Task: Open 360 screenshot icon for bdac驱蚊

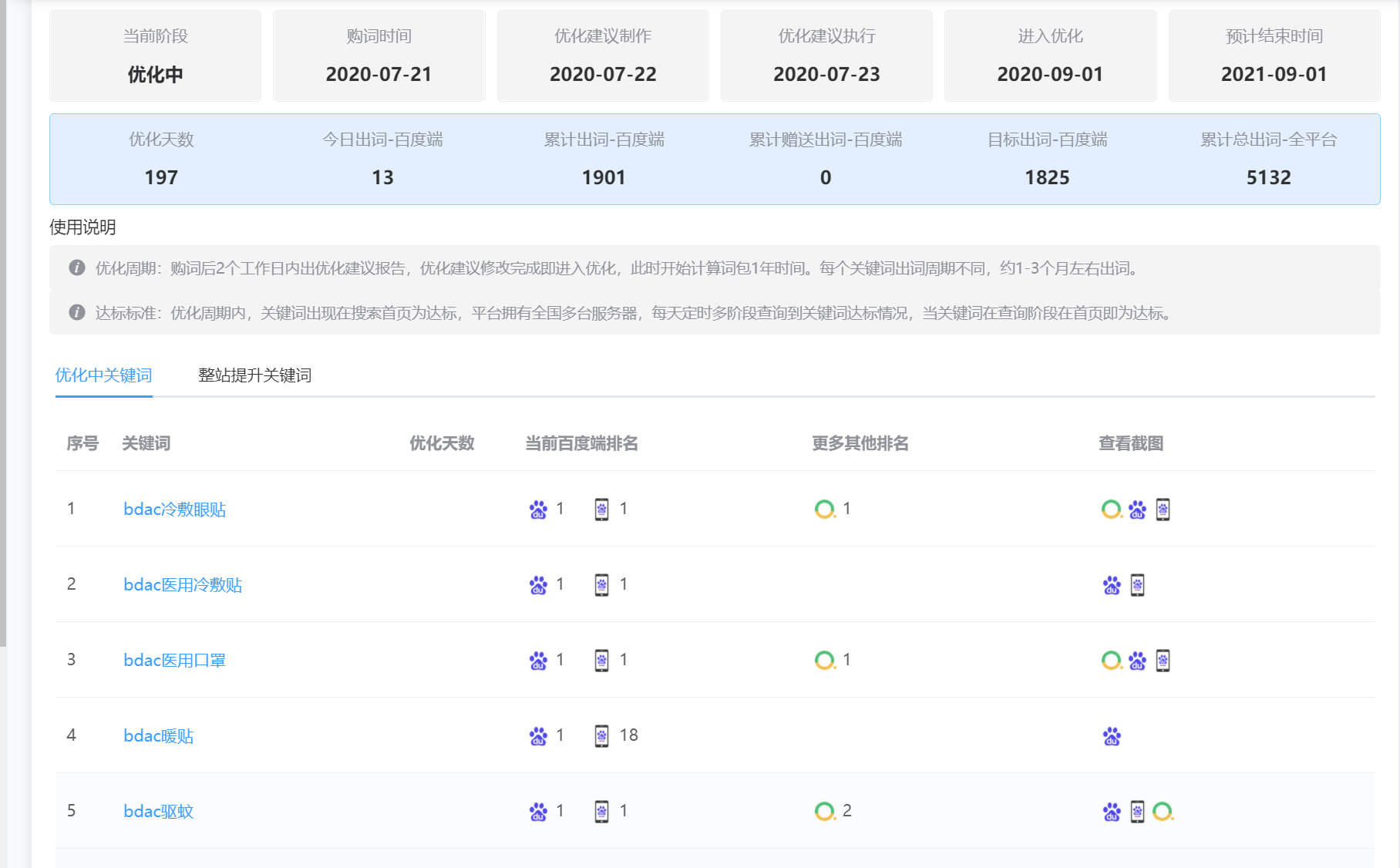Action: tap(1163, 812)
